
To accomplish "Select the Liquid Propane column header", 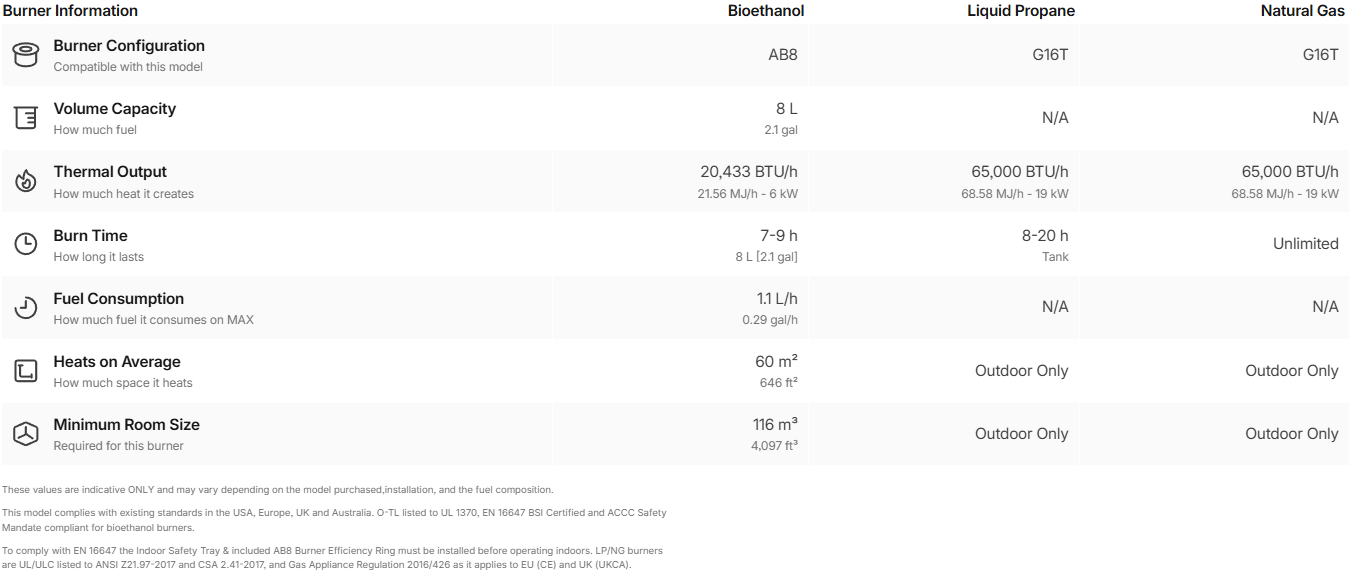I will pos(1020,11).
